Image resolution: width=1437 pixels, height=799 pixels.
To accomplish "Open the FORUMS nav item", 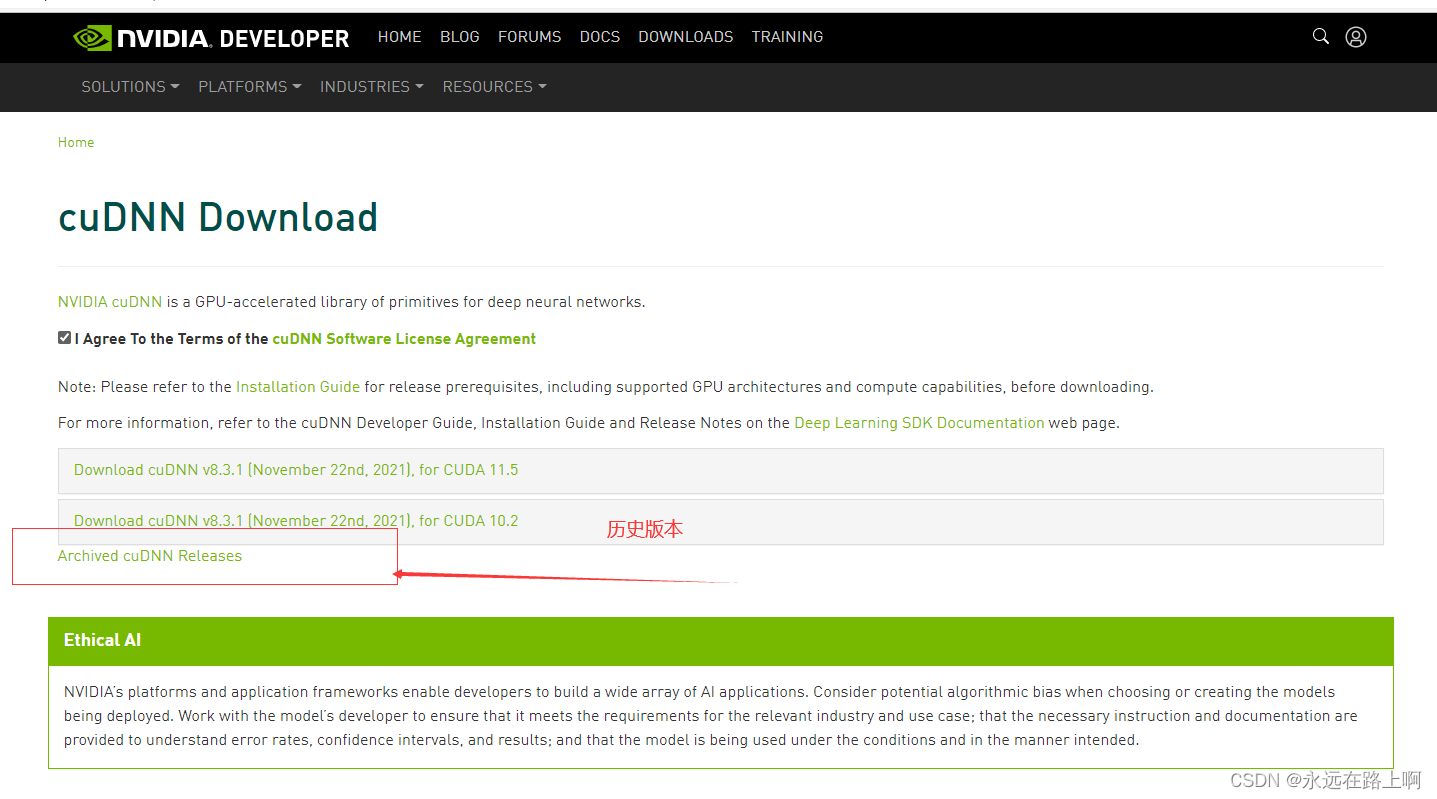I will tap(529, 37).
